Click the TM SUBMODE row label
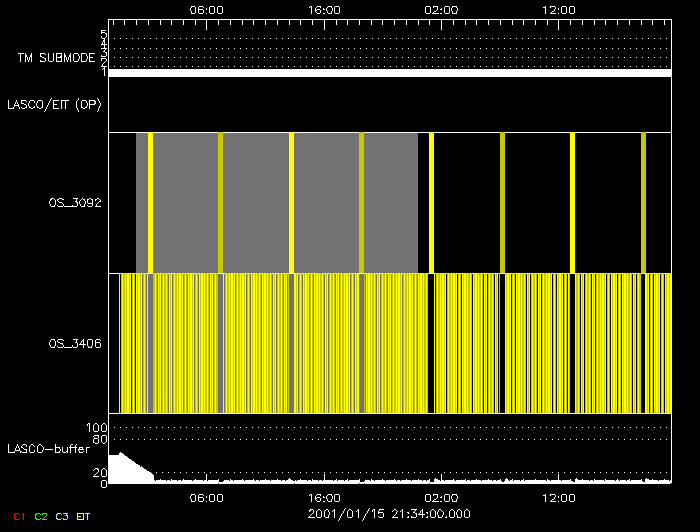The height and width of the screenshot is (532, 700). pyautogui.click(x=57, y=58)
